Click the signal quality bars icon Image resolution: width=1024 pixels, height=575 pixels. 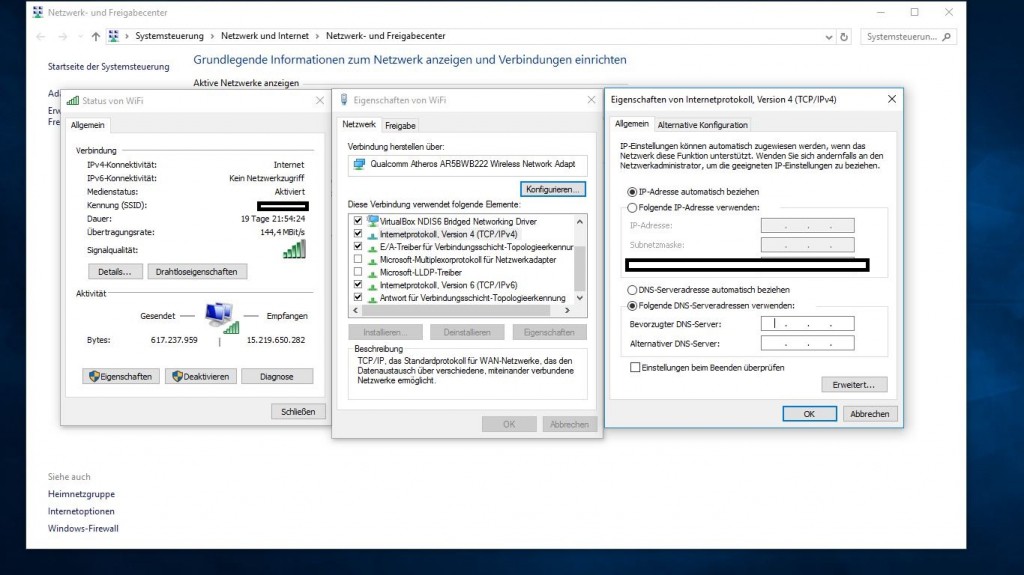(x=293, y=249)
